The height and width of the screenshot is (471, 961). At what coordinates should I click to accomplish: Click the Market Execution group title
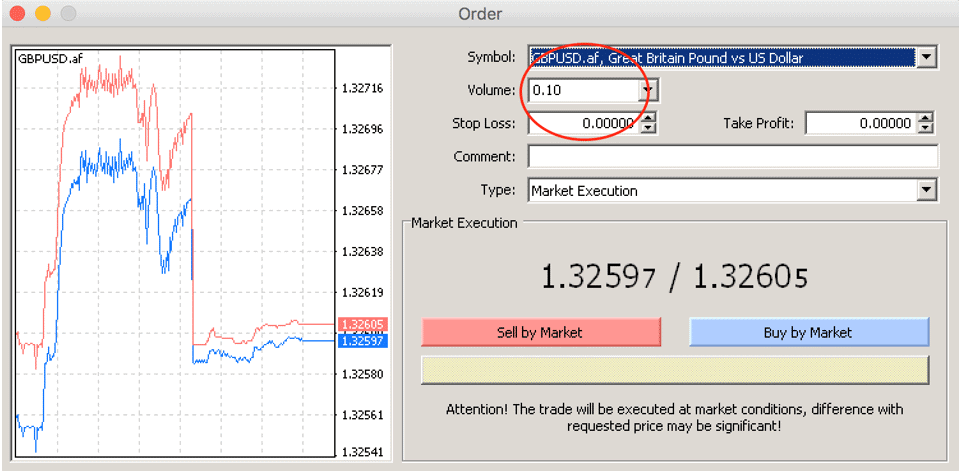[464, 223]
